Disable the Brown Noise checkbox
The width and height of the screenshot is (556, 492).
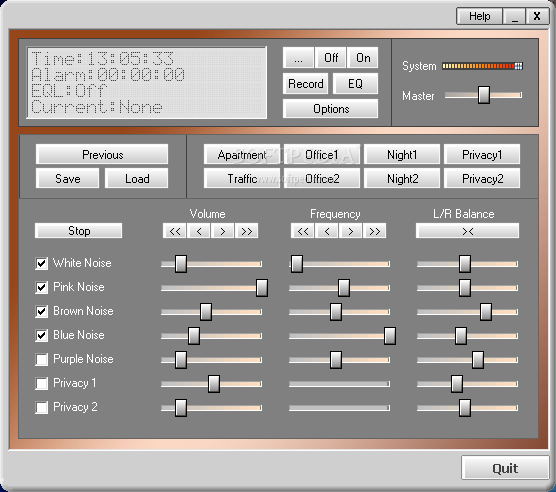[41, 312]
